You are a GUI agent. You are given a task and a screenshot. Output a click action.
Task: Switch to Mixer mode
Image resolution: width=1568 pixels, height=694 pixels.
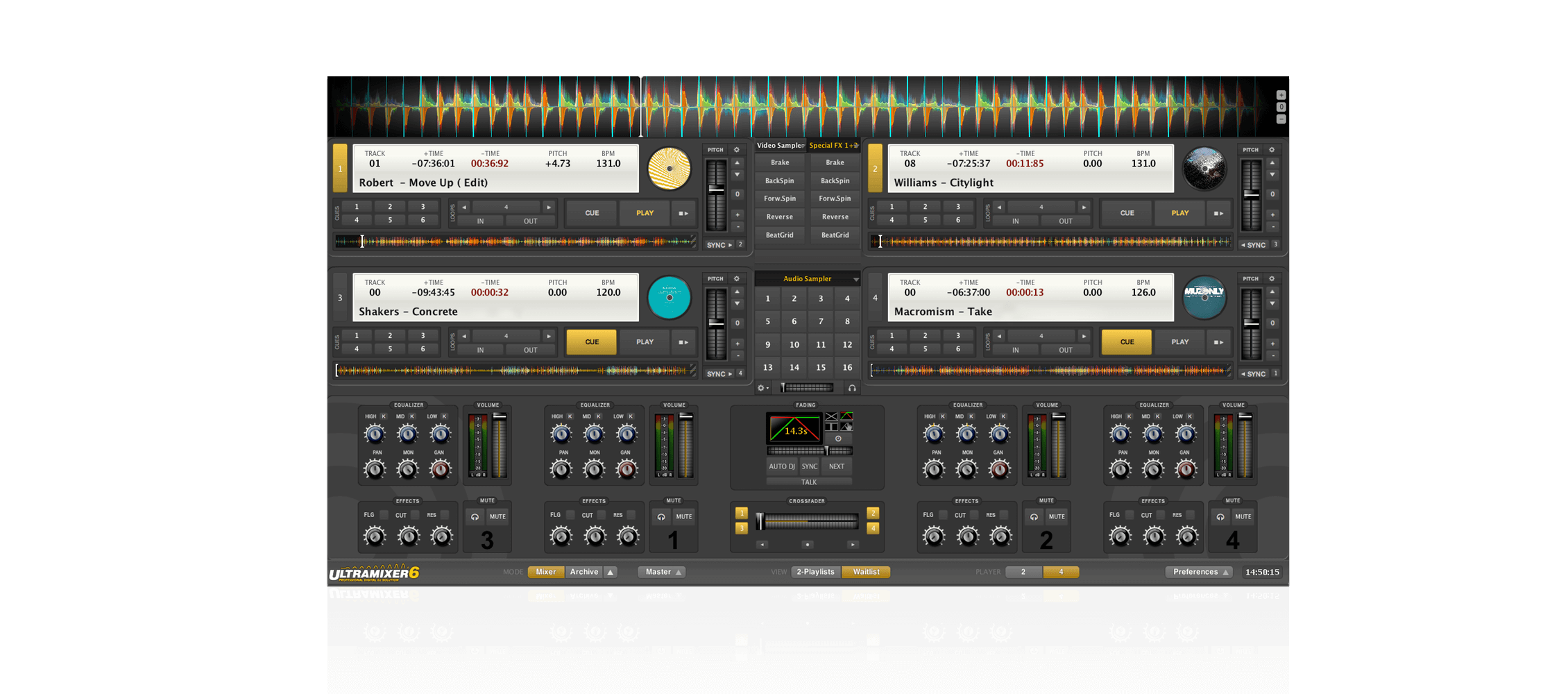click(546, 573)
